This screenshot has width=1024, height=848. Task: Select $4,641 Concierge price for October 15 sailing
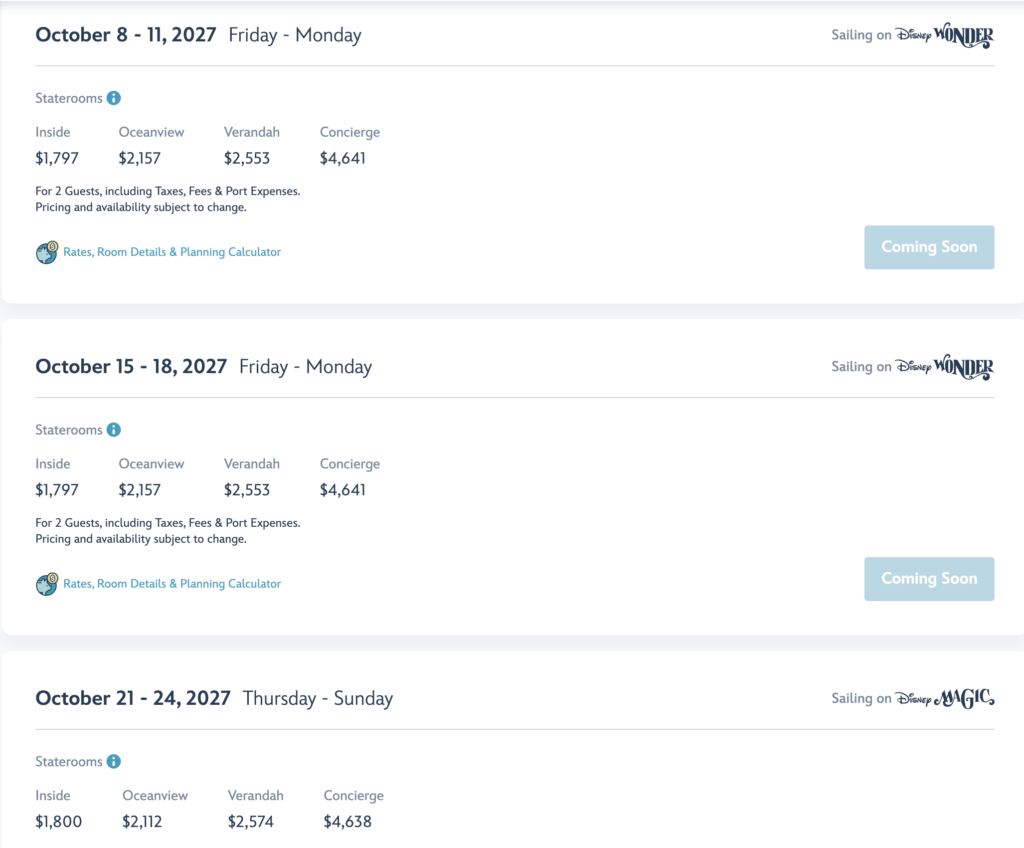(x=343, y=490)
